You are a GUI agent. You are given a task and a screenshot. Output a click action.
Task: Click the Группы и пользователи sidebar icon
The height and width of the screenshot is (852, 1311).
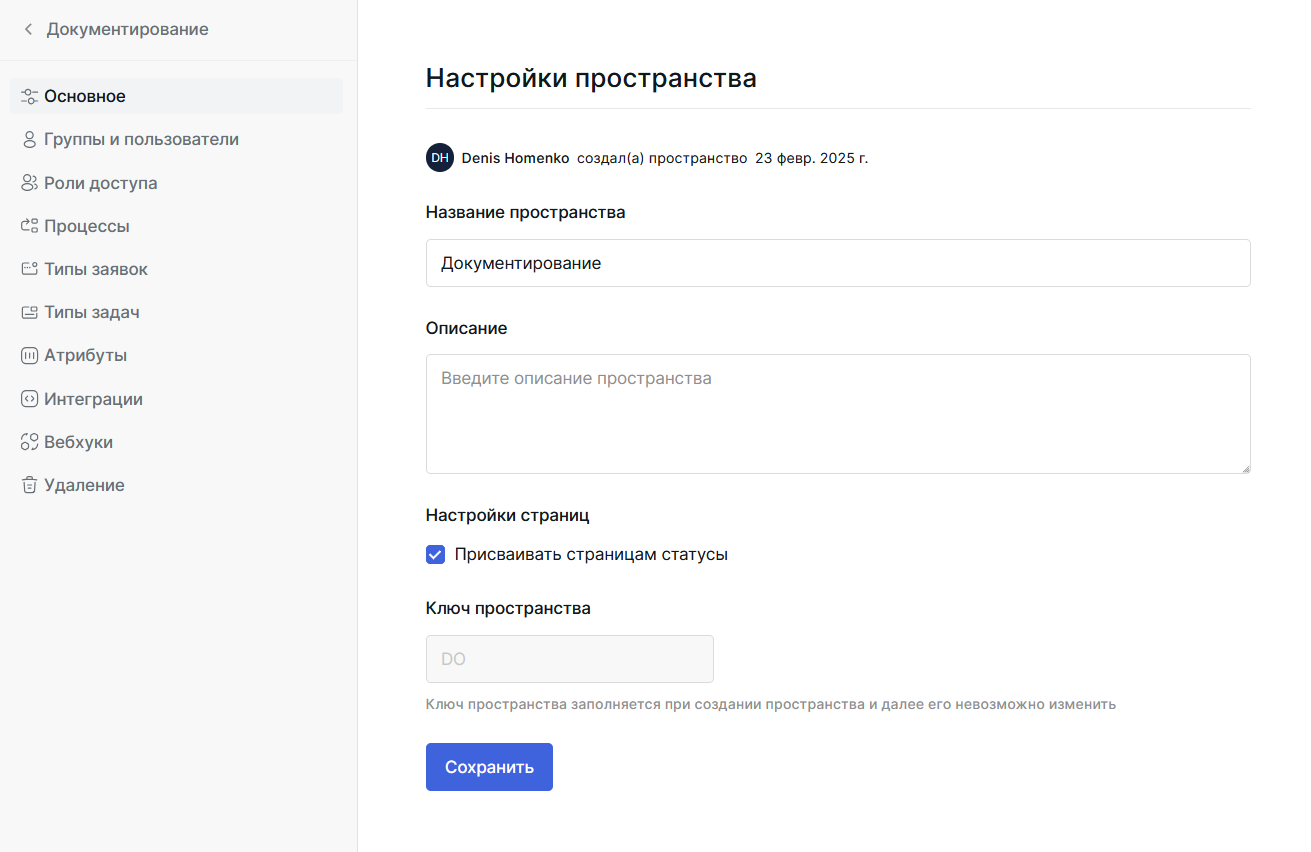click(x=27, y=139)
